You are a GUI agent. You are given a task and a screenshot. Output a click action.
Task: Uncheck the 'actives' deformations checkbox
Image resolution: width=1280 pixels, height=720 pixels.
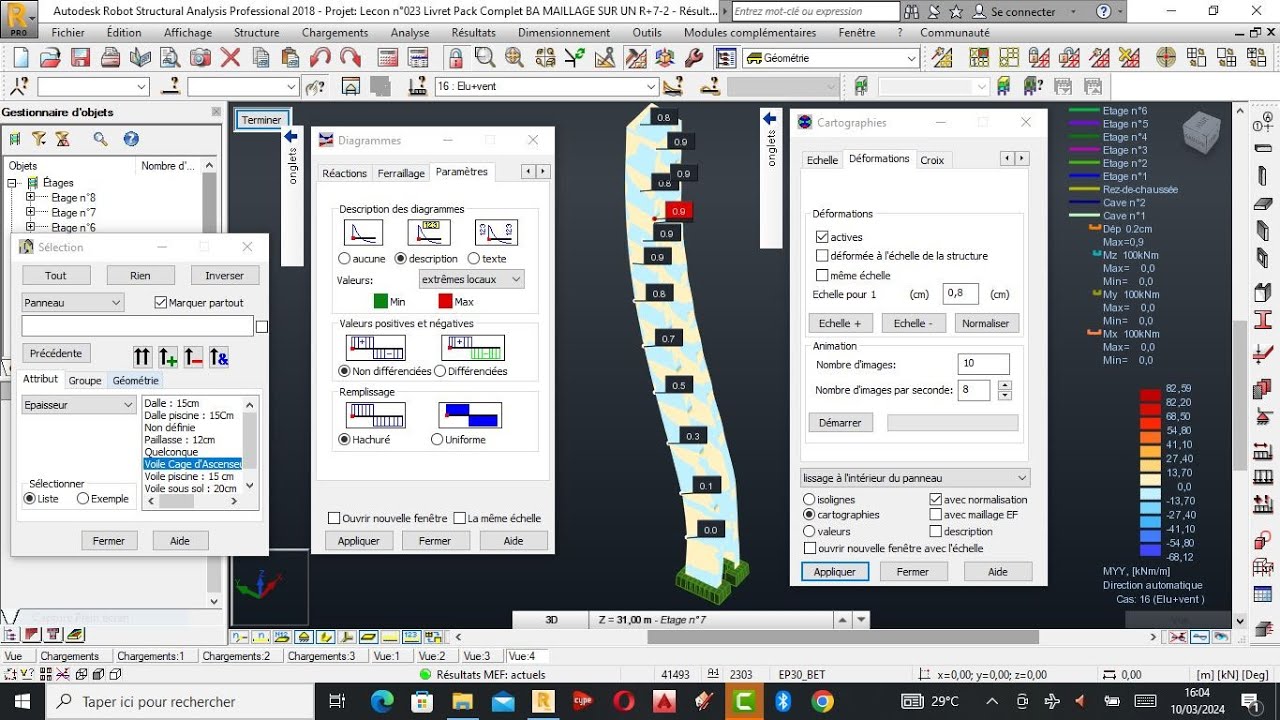point(822,237)
